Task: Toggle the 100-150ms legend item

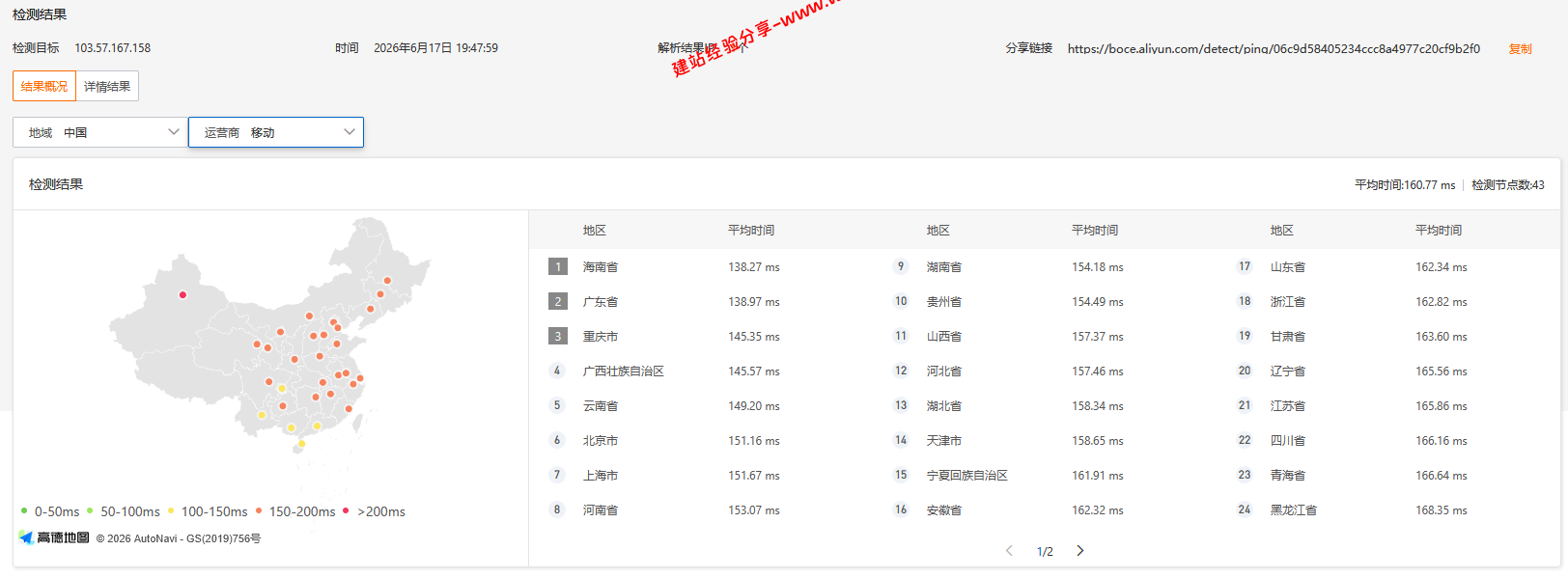Action: coord(208,511)
